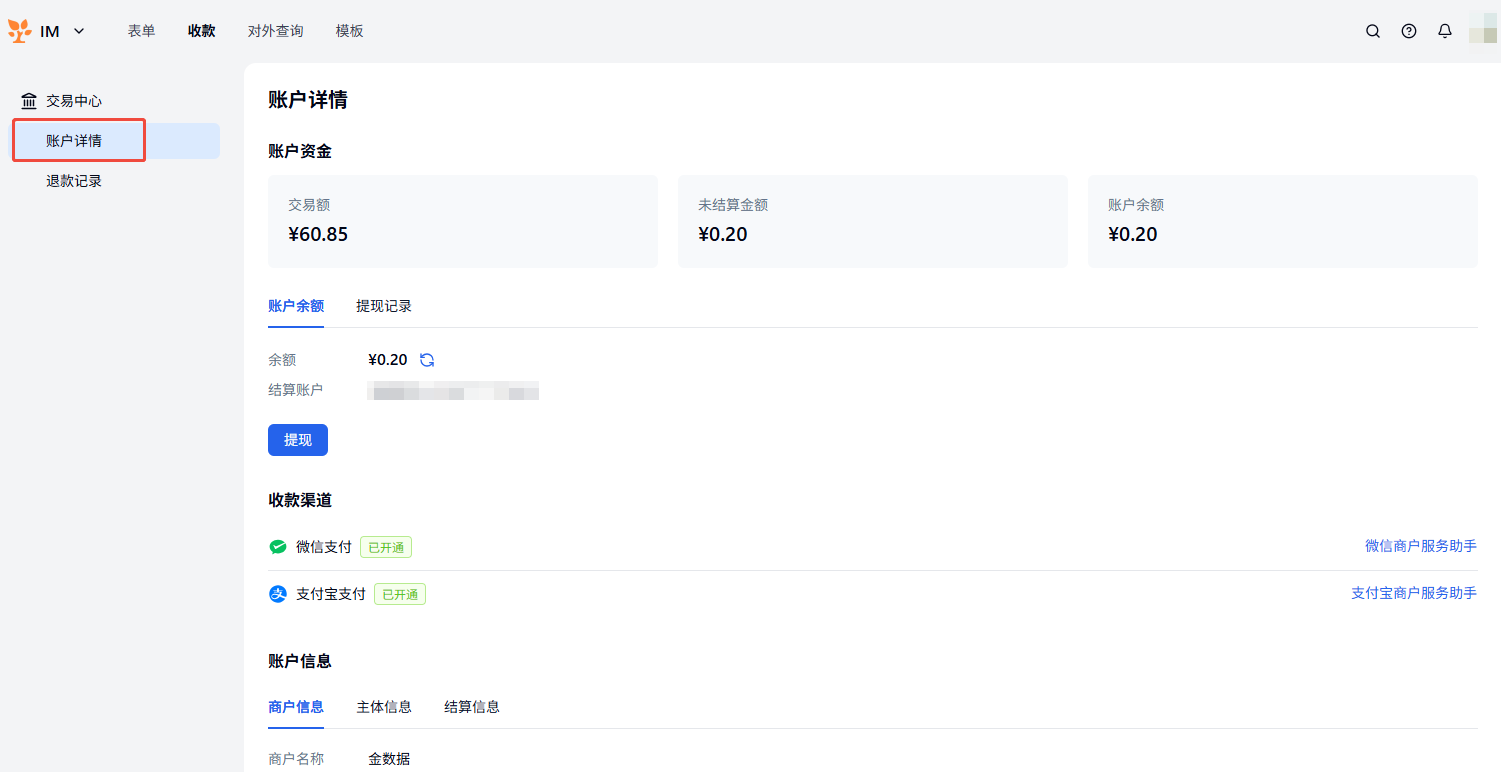This screenshot has height=772, width=1501.
Task: Open the search icon in header
Action: coord(1373,31)
